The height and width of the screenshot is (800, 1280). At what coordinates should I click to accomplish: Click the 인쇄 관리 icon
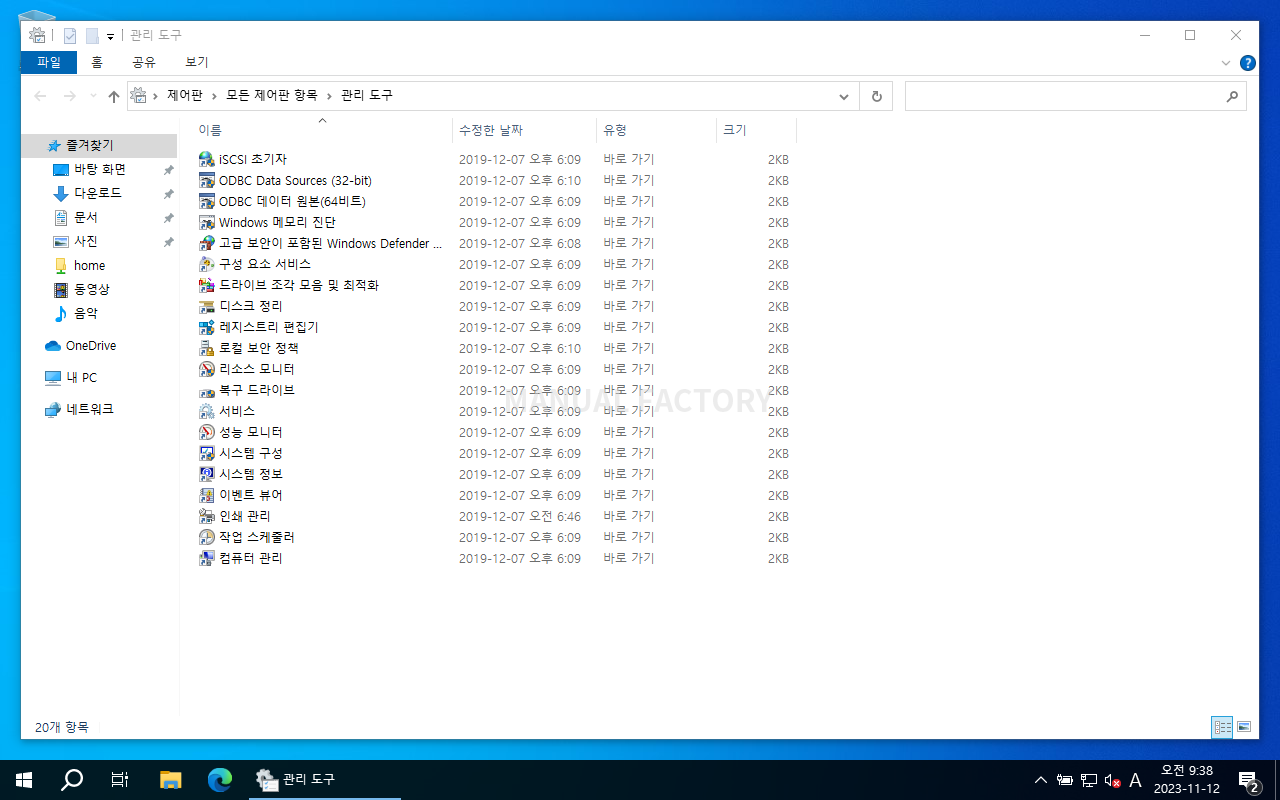207,516
